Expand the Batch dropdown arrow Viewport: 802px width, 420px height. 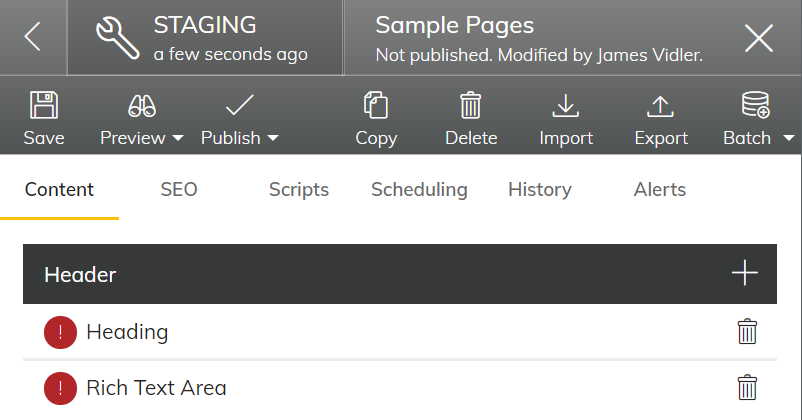coord(789,138)
